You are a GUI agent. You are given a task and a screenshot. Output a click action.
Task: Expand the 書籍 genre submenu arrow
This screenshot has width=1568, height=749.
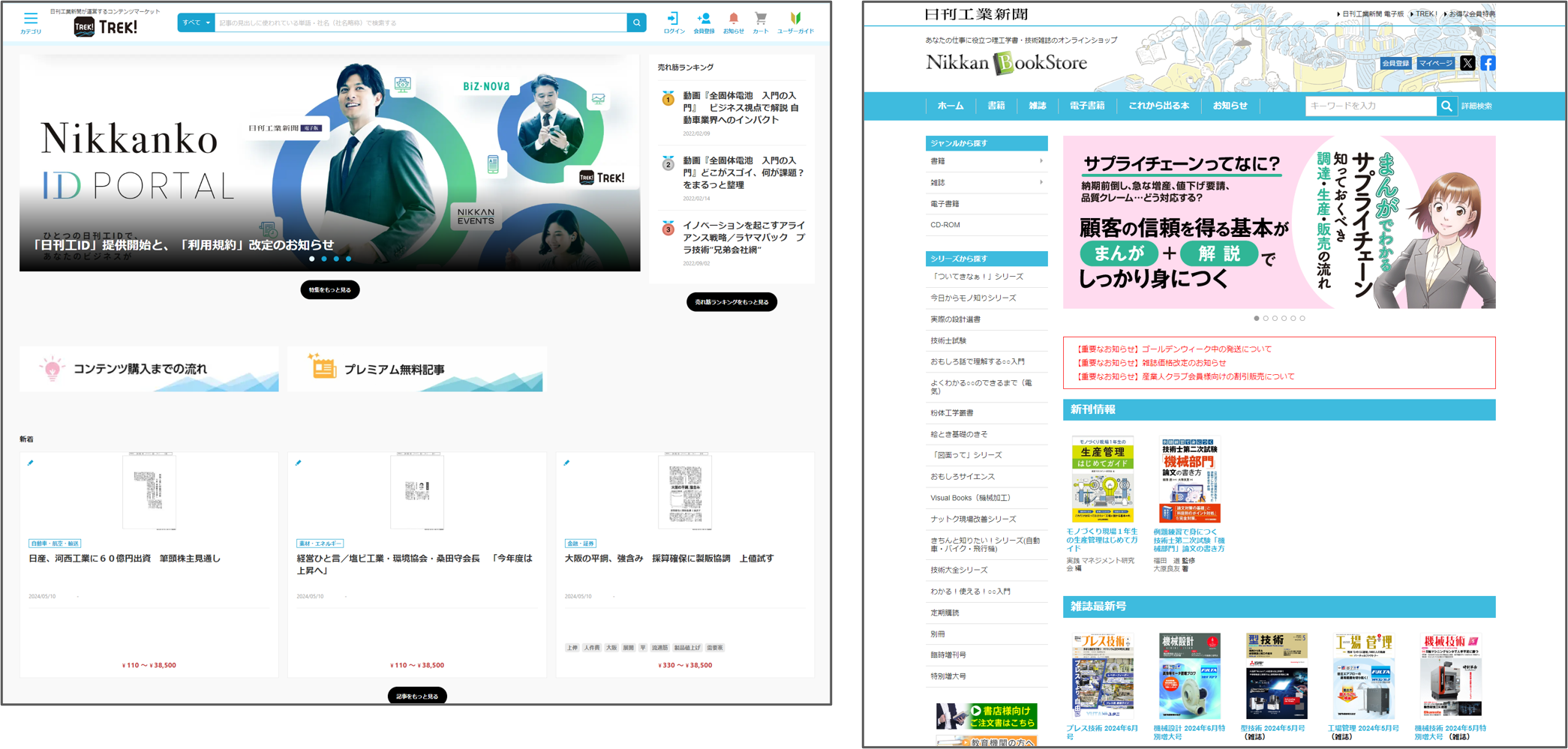click(1041, 161)
